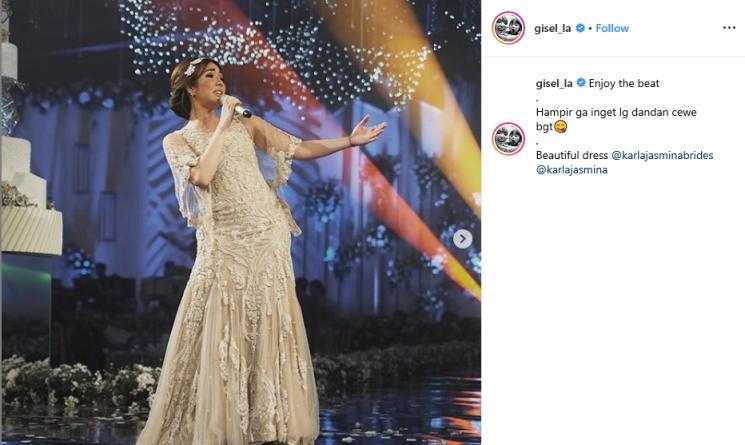Click verified badge next to header username
The width and height of the screenshot is (745, 445).
tap(580, 28)
